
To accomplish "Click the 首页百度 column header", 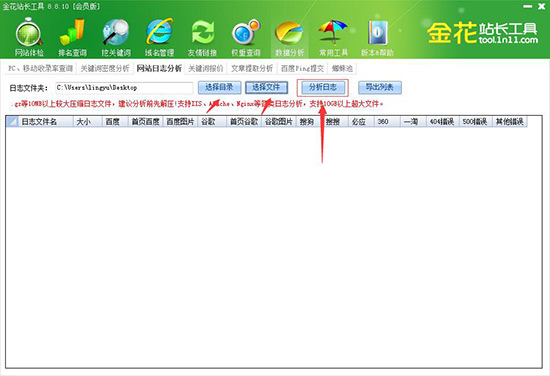I will pyautogui.click(x=146, y=122).
